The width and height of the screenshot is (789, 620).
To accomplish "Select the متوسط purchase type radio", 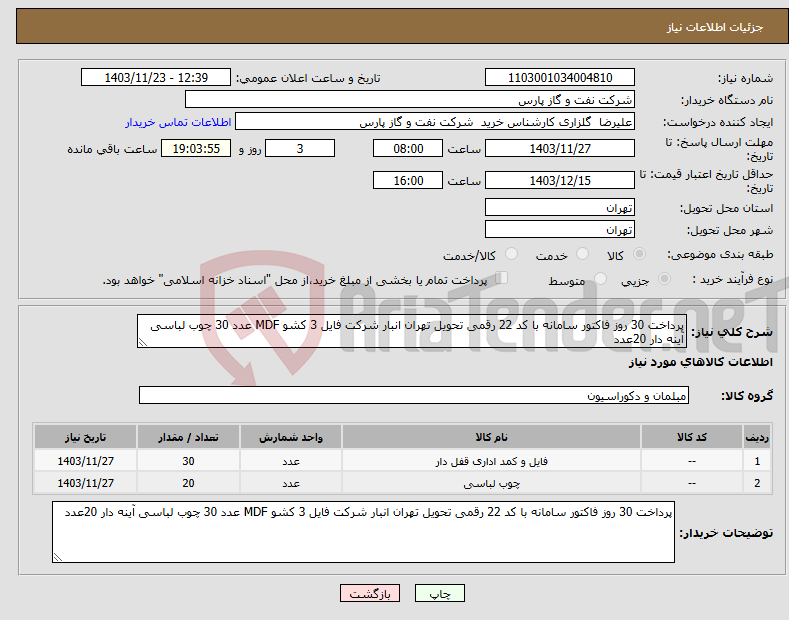I will pyautogui.click(x=600, y=279).
